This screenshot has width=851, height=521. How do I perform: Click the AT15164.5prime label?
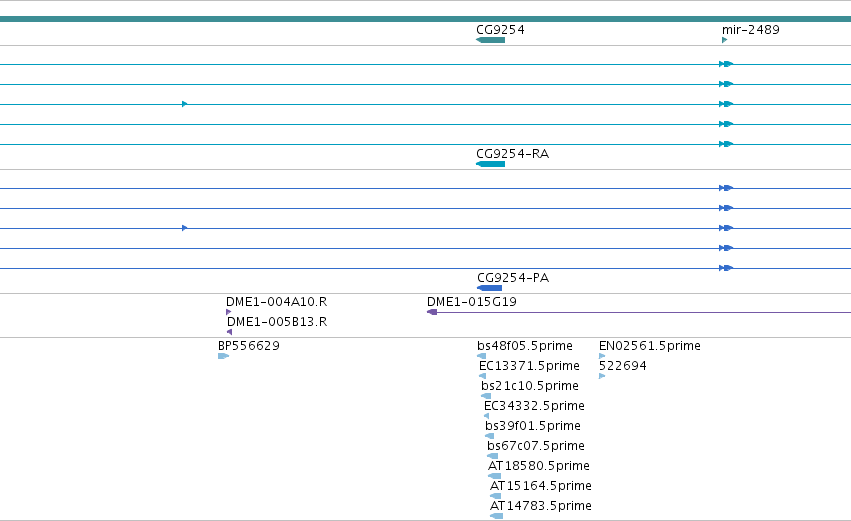coord(541,486)
